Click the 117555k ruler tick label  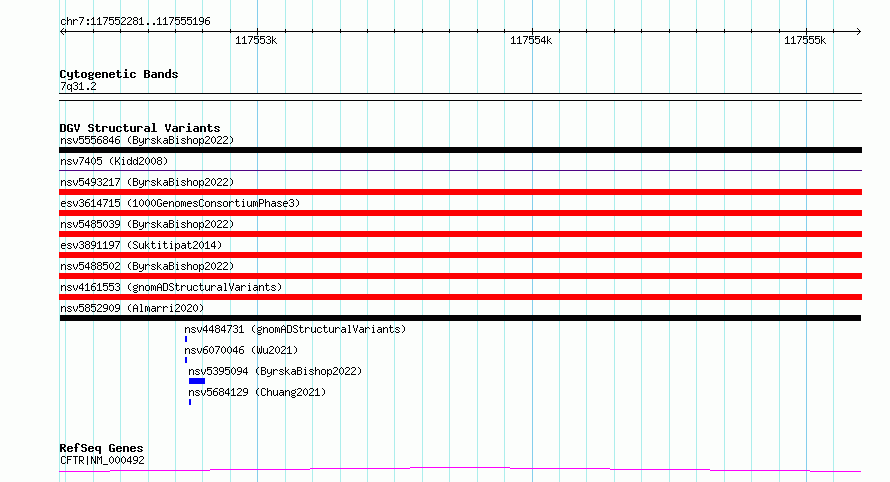pyautogui.click(x=805, y=41)
